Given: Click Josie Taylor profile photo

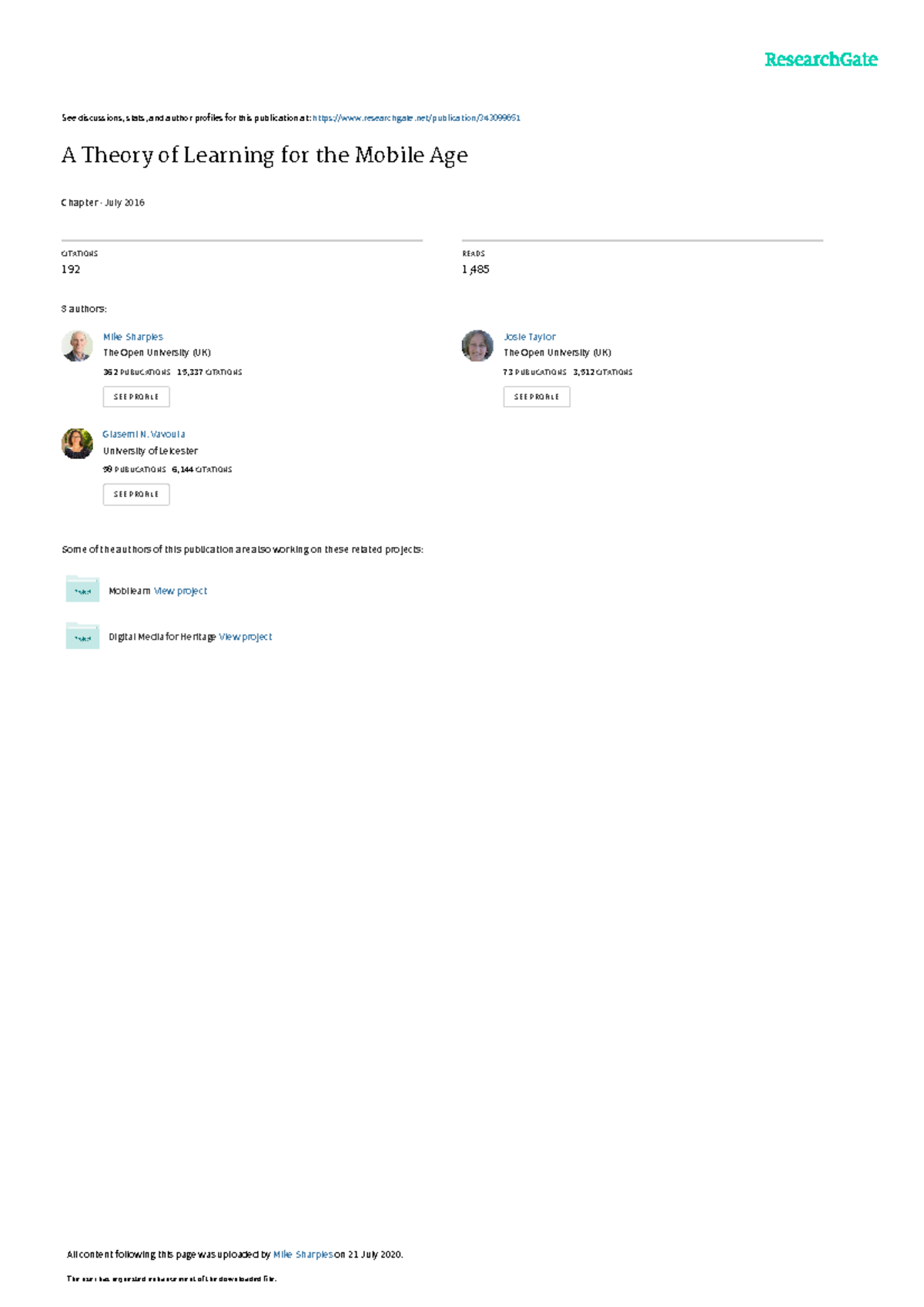Looking at the screenshot, I should tap(477, 346).
